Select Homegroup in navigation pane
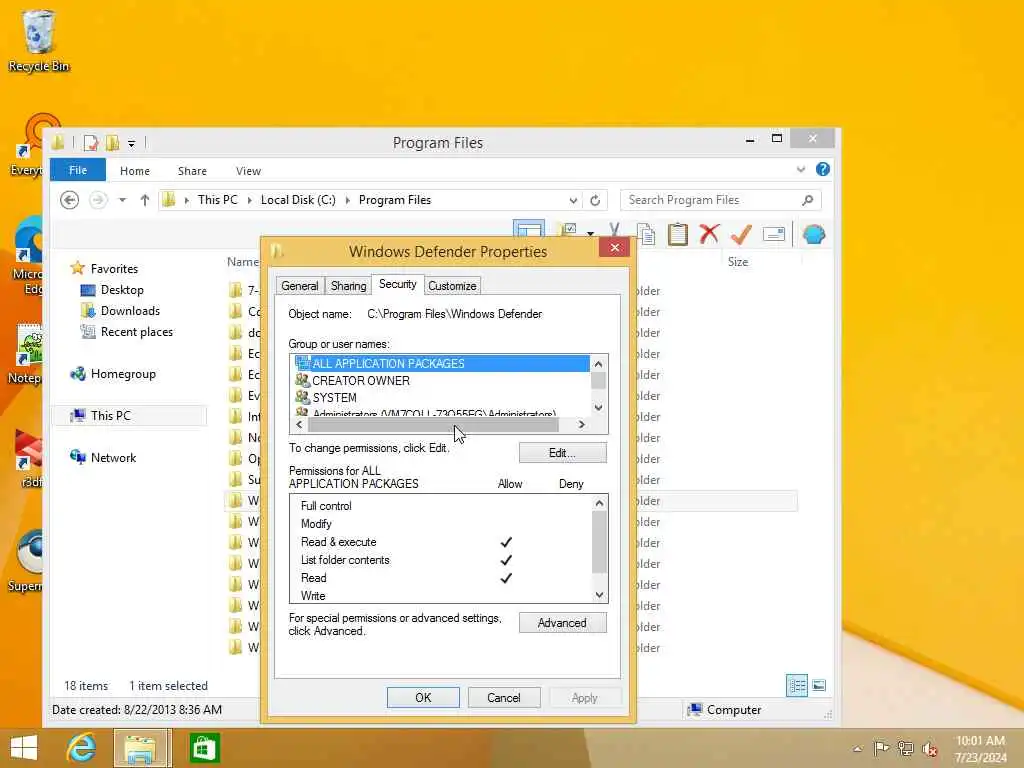The image size is (1024, 768). tap(123, 374)
